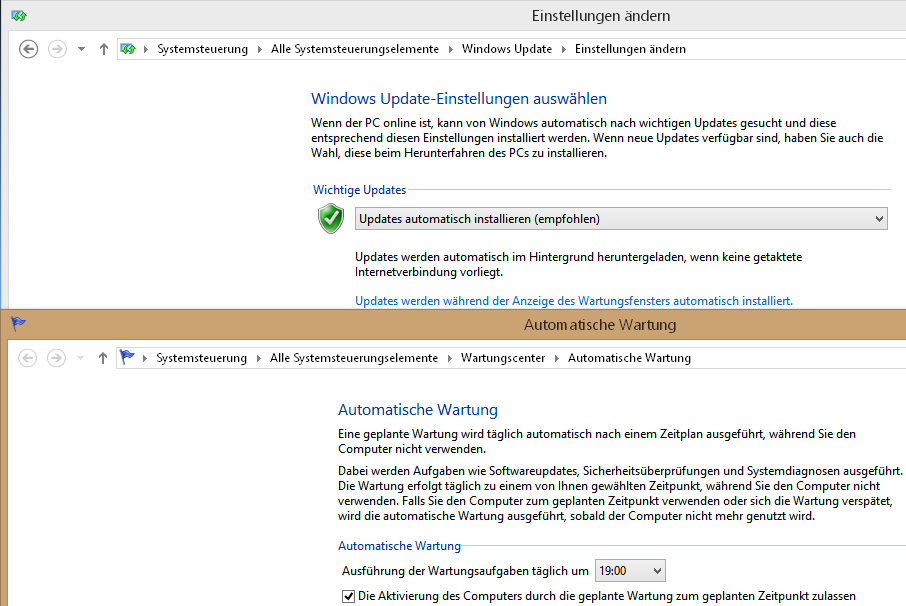Open Systemsteuerung breadcrumb in Automatische Wartung window
The width and height of the screenshot is (906, 606).
click(202, 358)
